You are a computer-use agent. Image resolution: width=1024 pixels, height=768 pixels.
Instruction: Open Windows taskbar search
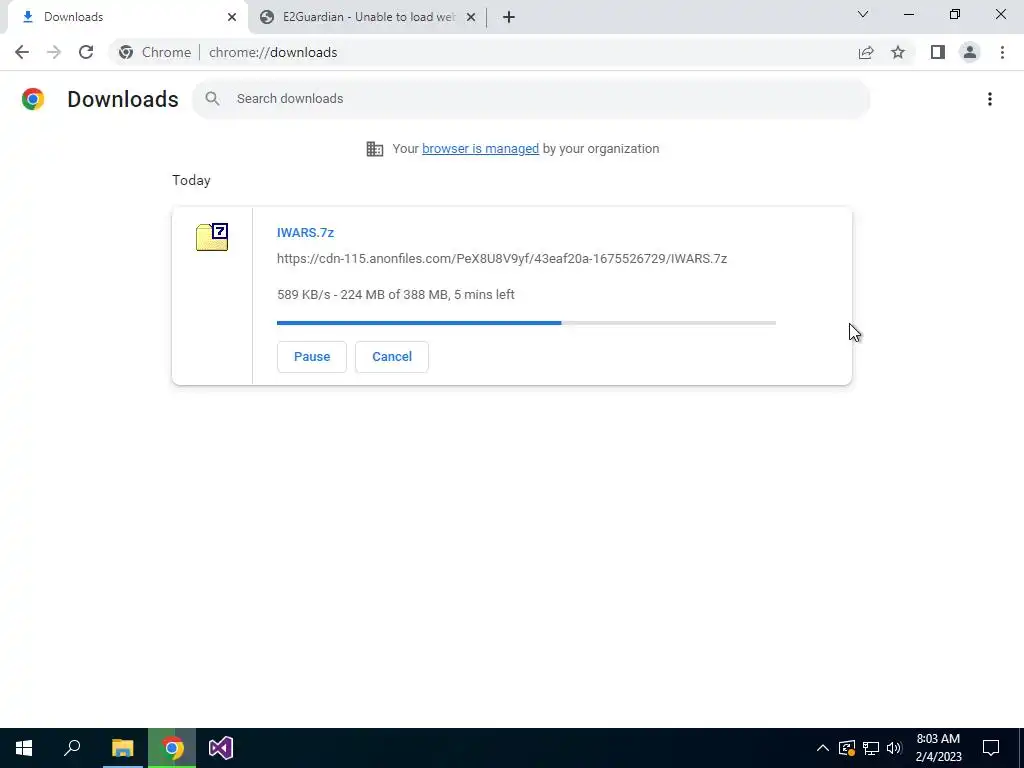pos(72,748)
